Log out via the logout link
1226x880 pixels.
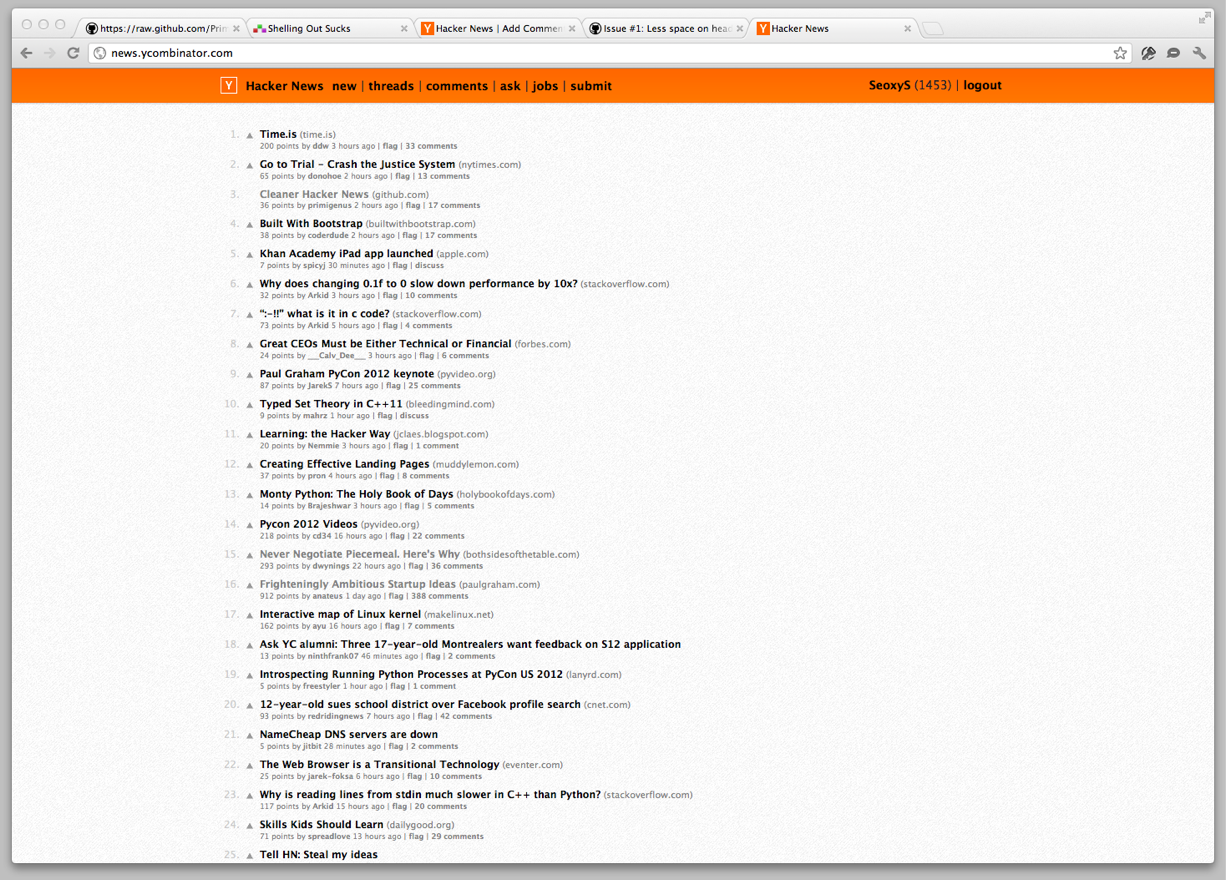tap(982, 85)
